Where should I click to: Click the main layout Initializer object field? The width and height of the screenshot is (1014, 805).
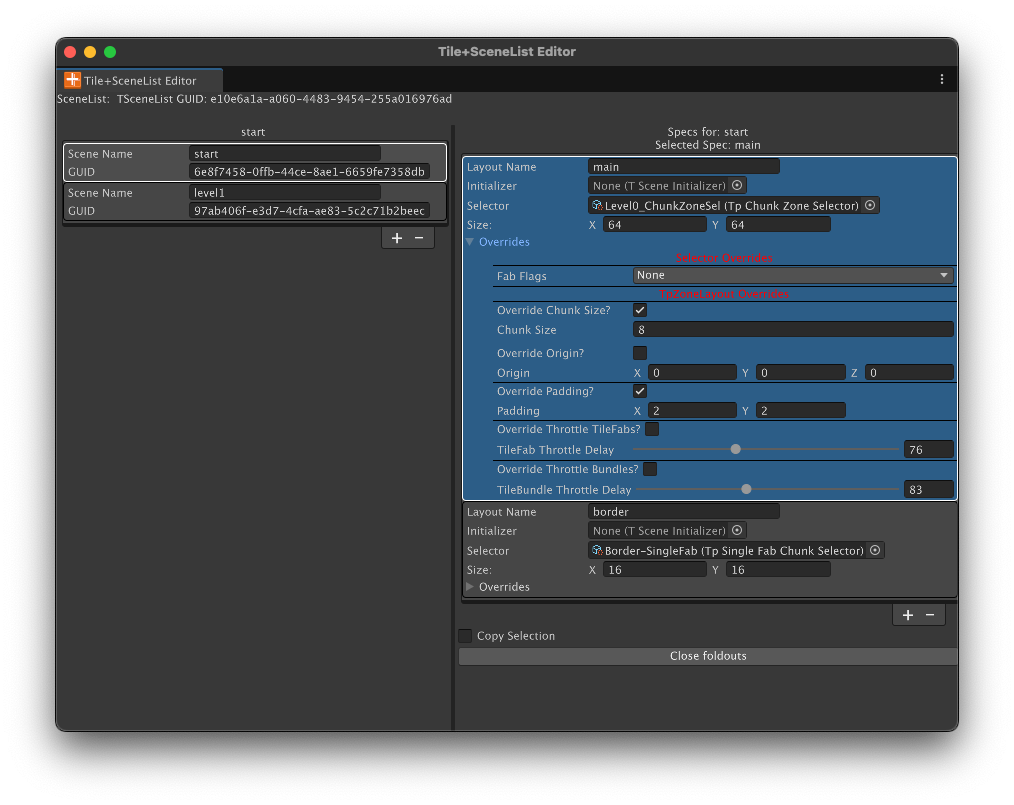(667, 186)
